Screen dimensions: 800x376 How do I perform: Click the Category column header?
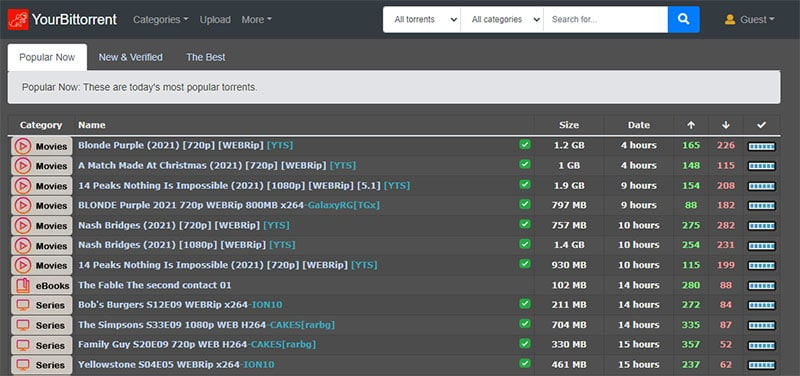coord(41,125)
